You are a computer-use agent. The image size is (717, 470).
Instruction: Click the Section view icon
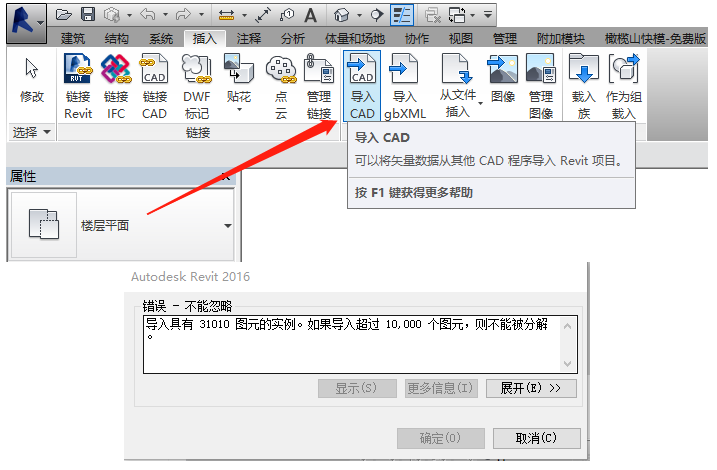(x=377, y=15)
